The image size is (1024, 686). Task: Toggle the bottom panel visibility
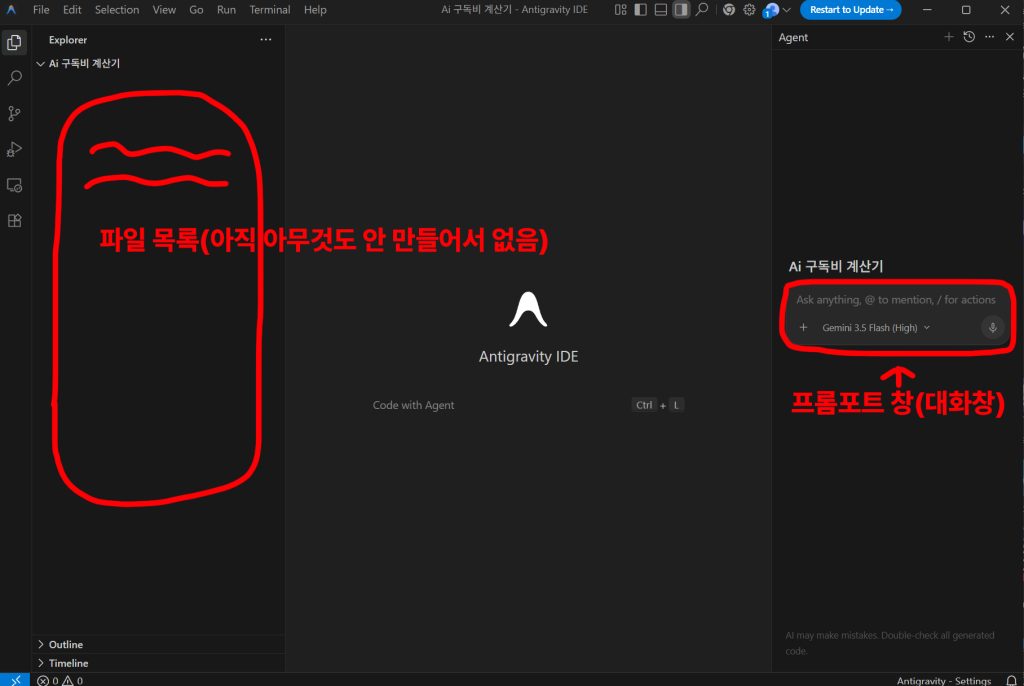pos(661,10)
